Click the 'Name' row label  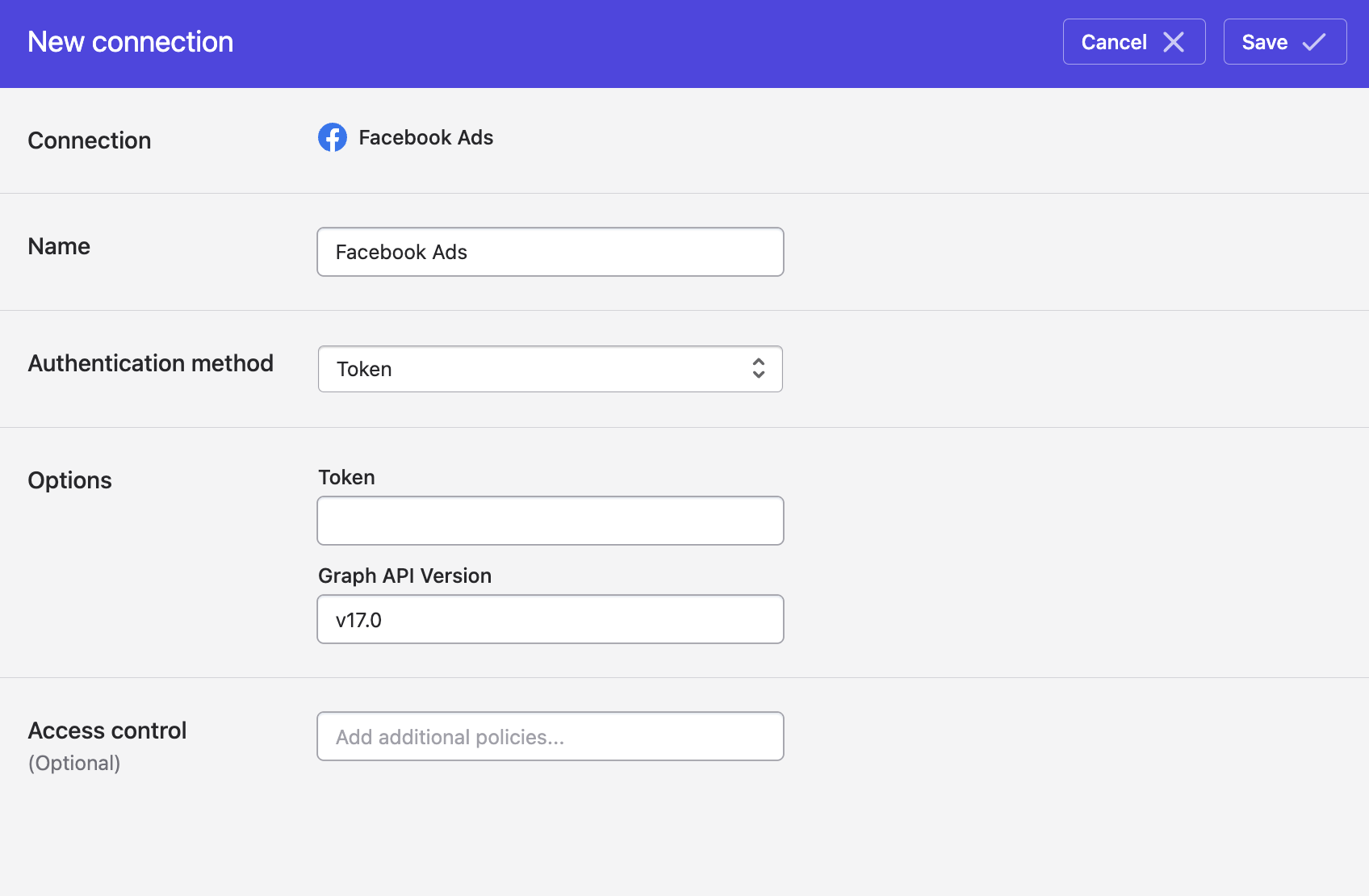59,246
